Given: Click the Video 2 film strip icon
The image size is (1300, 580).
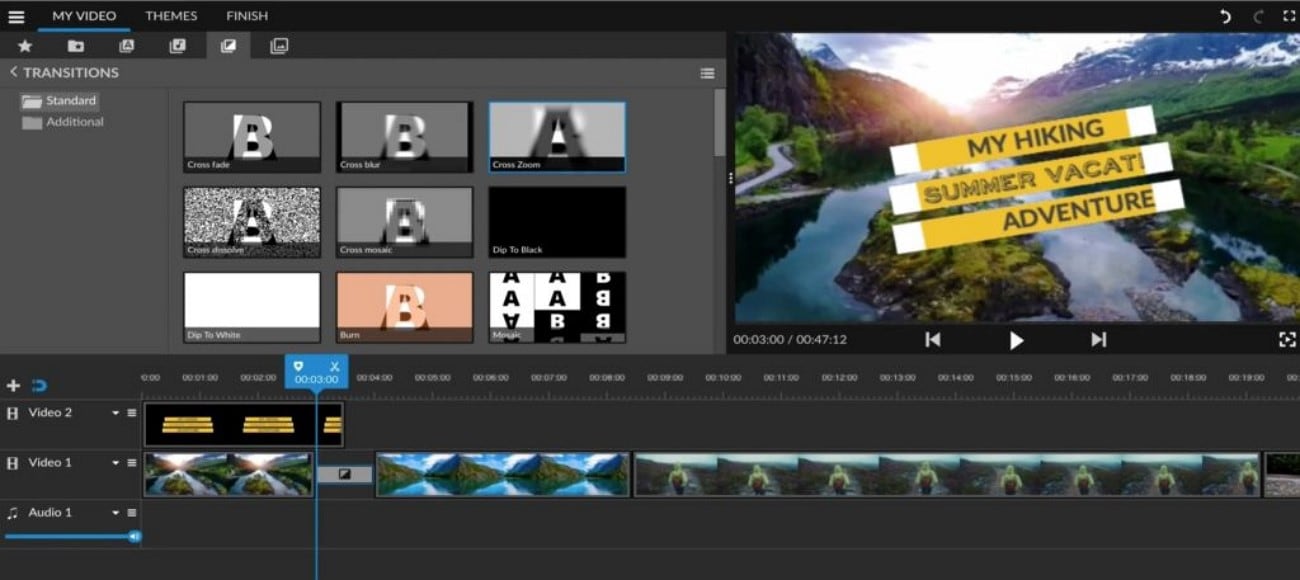Looking at the screenshot, I should (x=13, y=413).
